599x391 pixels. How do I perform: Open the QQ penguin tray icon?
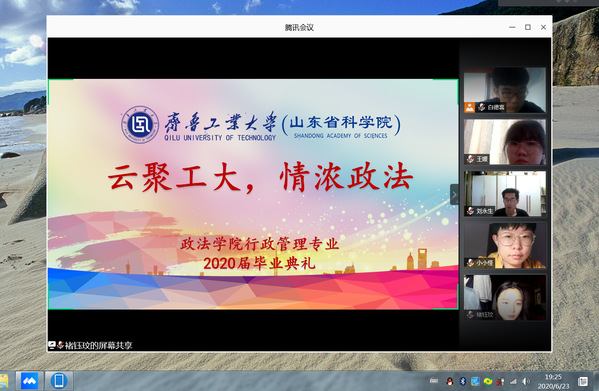click(450, 381)
